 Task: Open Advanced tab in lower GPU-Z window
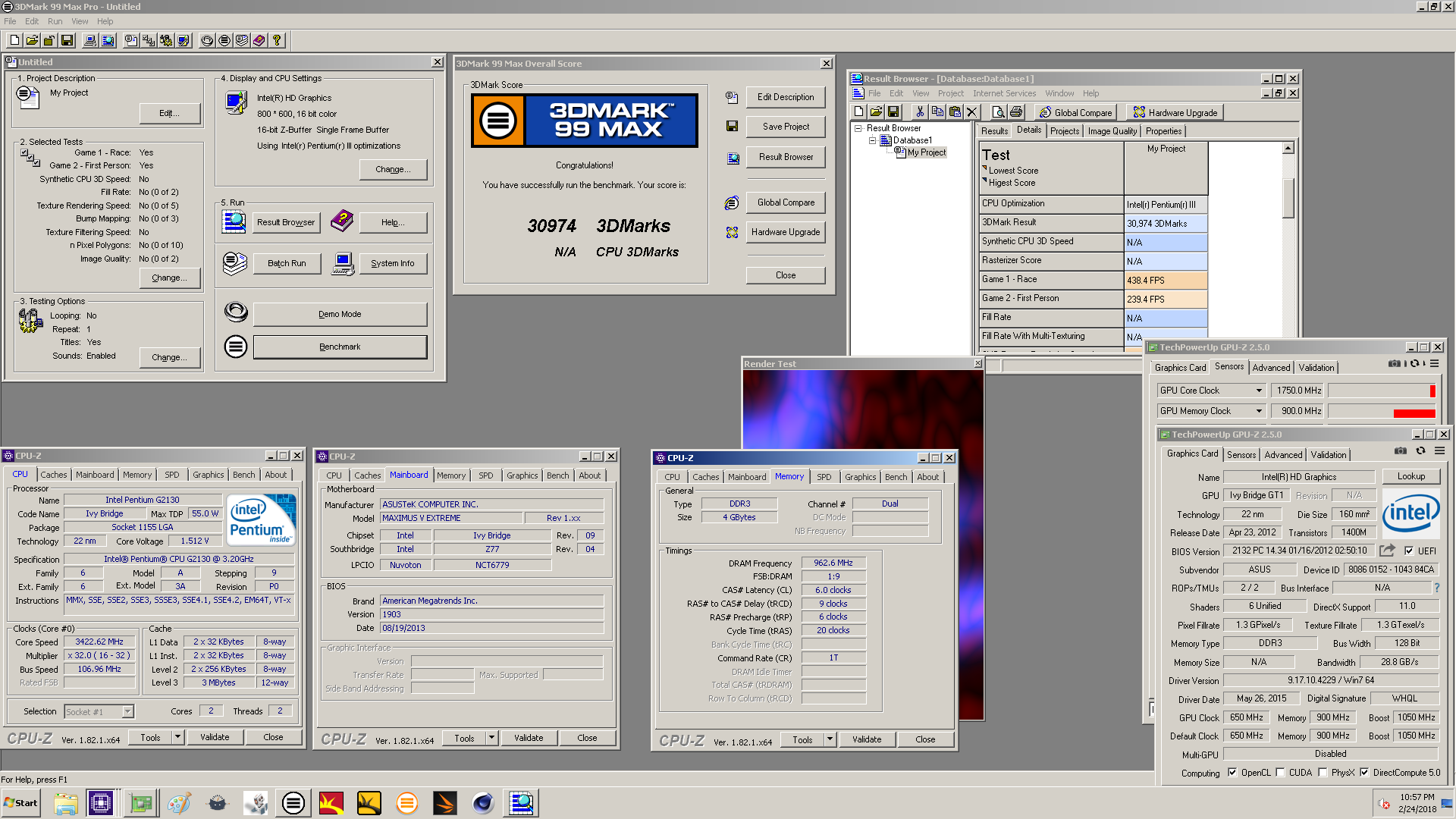click(x=1283, y=455)
